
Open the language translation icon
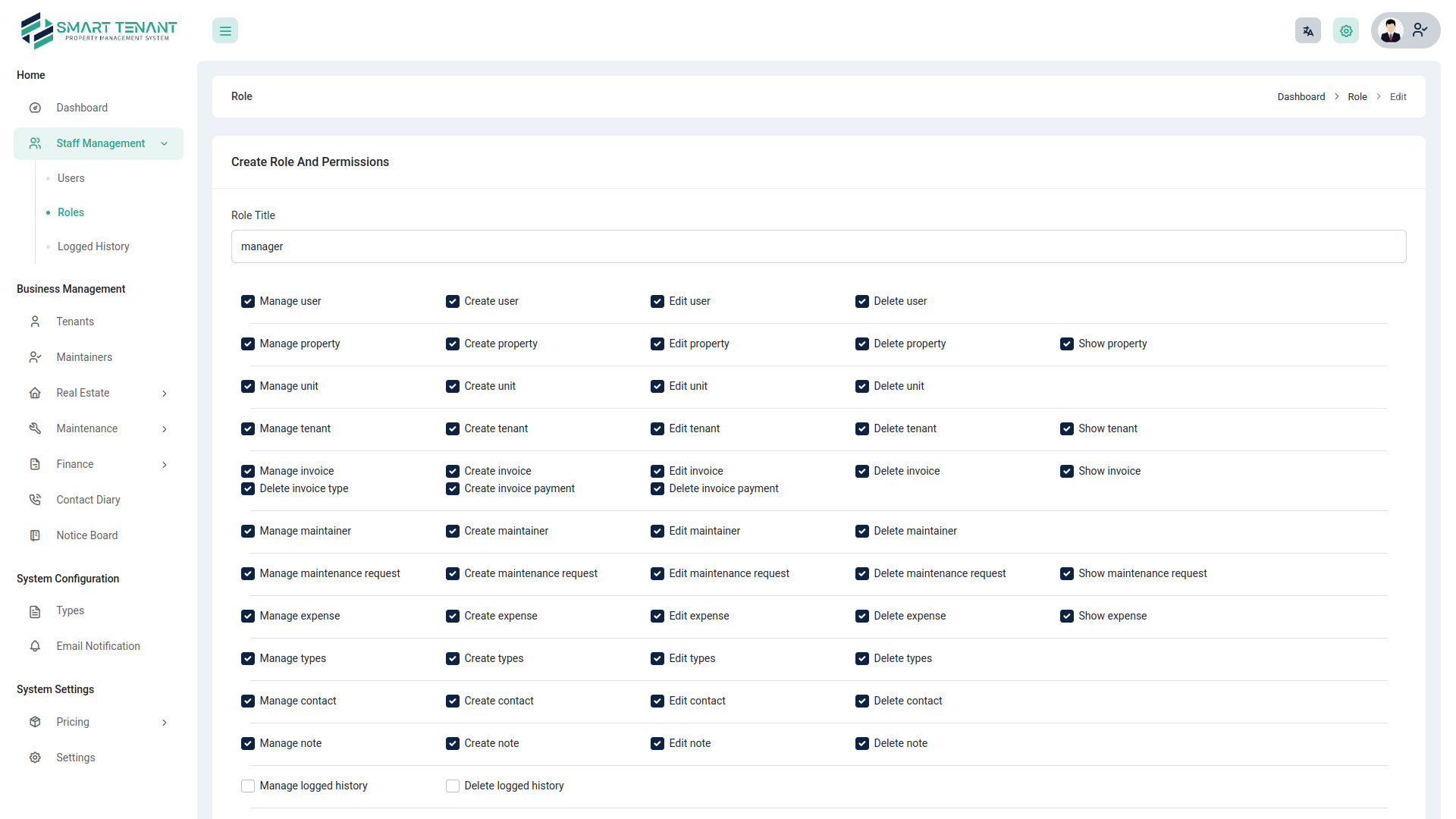click(x=1307, y=30)
